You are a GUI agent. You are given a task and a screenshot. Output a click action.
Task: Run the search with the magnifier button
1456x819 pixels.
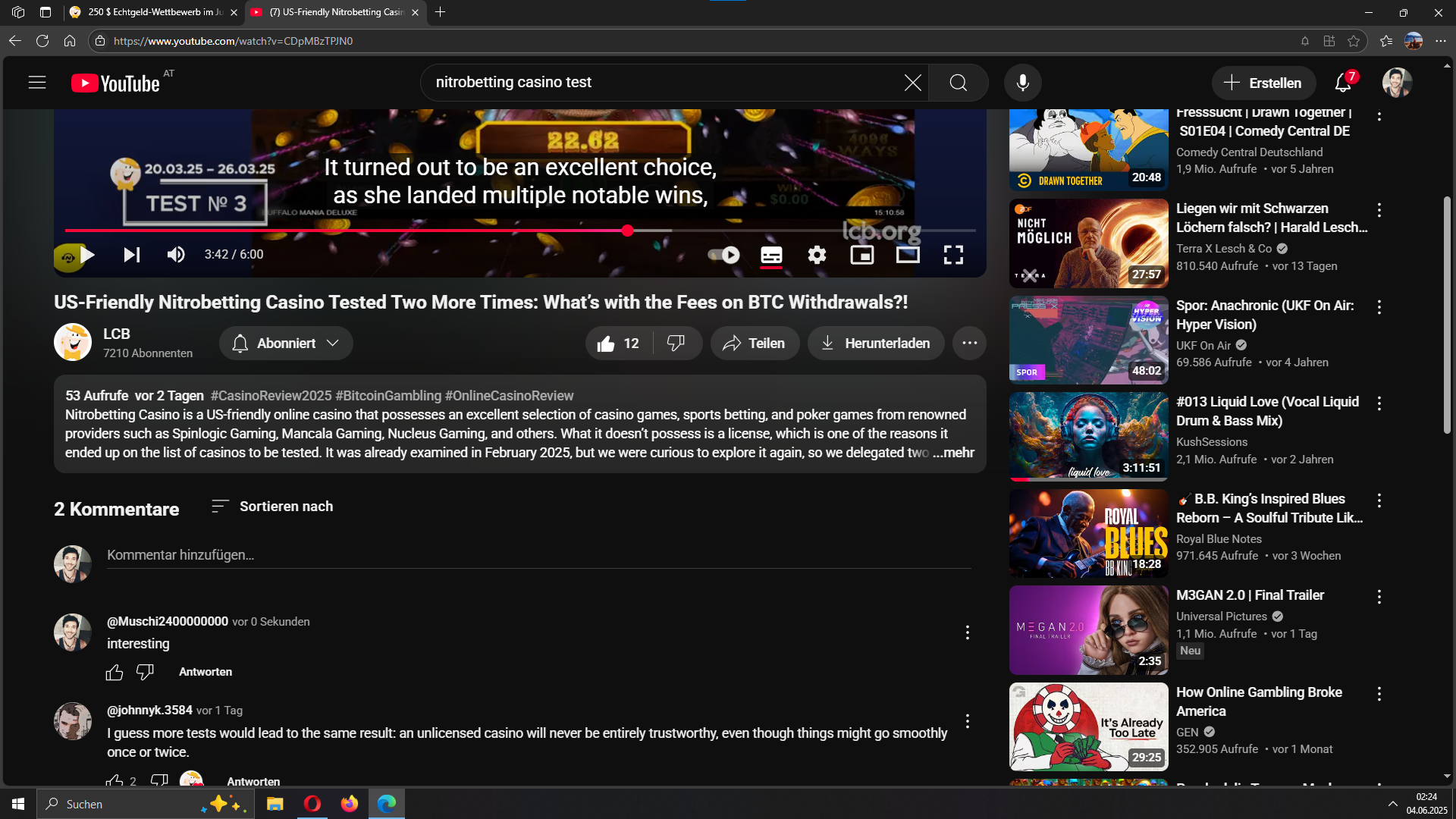(959, 83)
